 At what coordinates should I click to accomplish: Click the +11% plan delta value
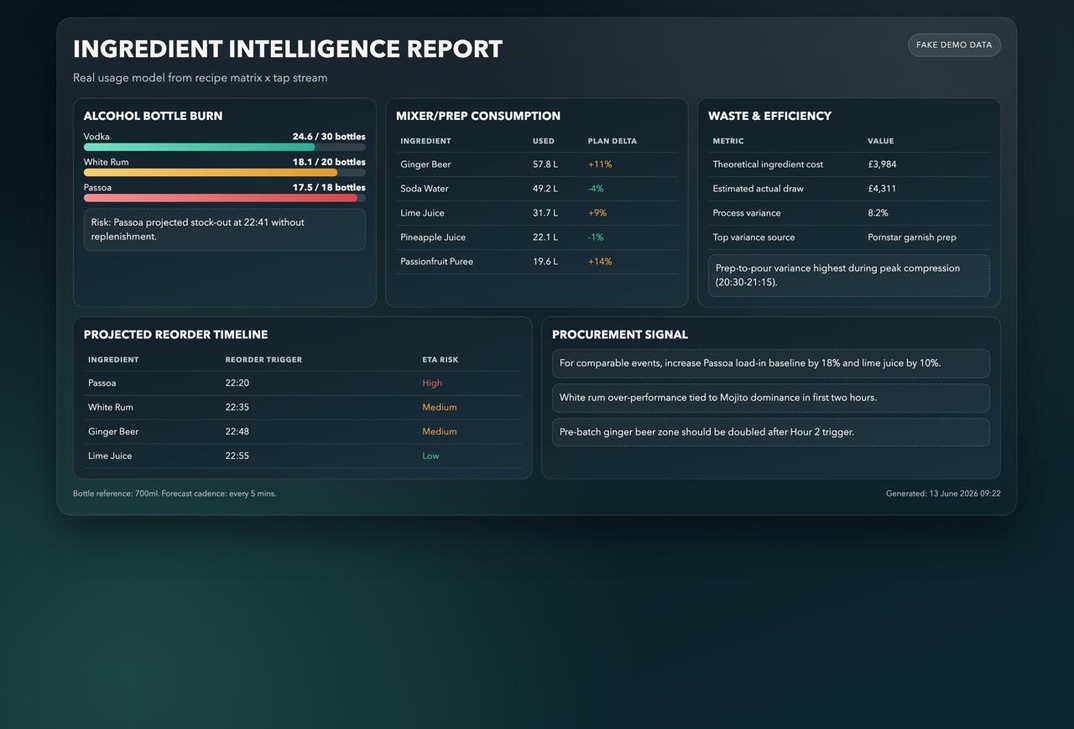coord(600,164)
